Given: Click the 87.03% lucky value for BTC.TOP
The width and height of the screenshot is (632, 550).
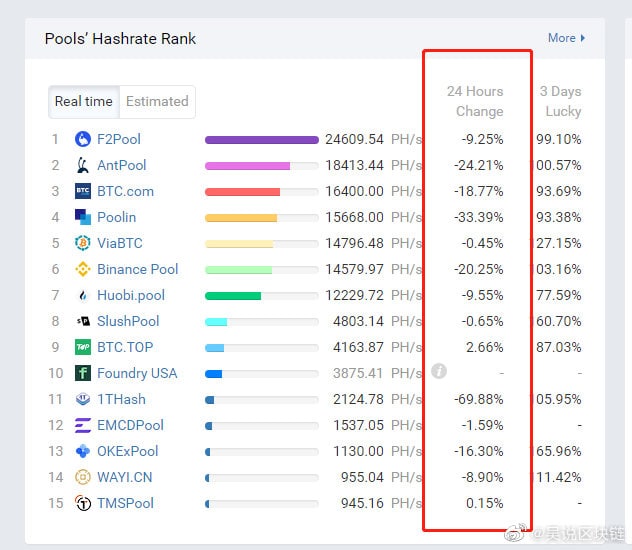Looking at the screenshot, I should tap(559, 347).
